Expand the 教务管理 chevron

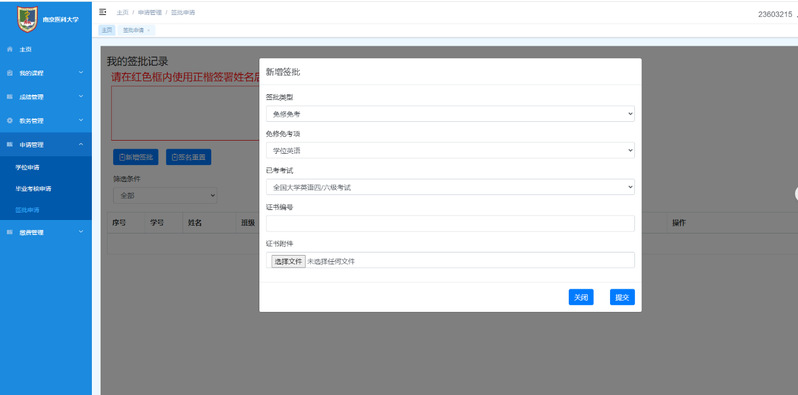tap(81, 121)
